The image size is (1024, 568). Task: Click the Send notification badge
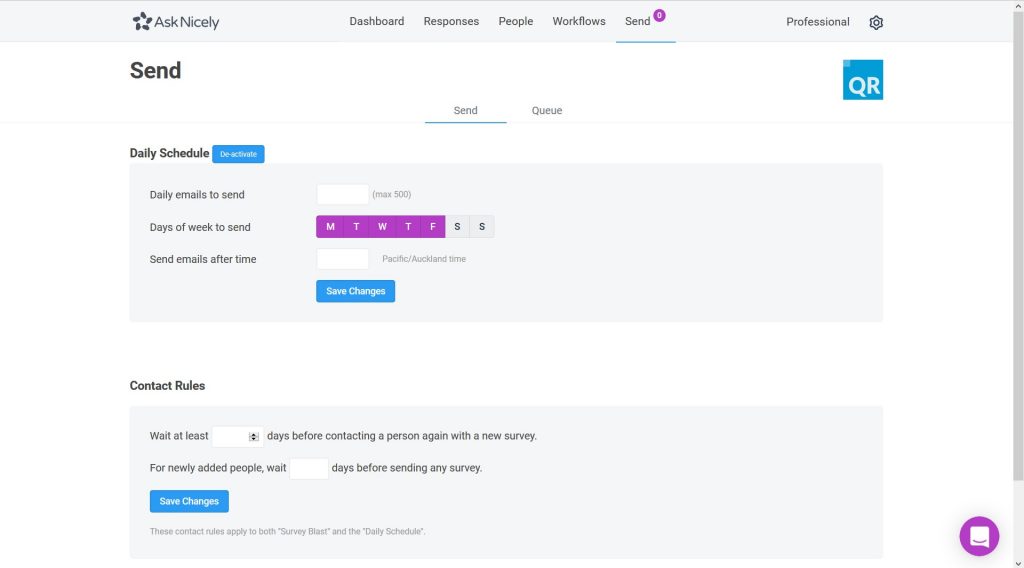click(x=659, y=16)
